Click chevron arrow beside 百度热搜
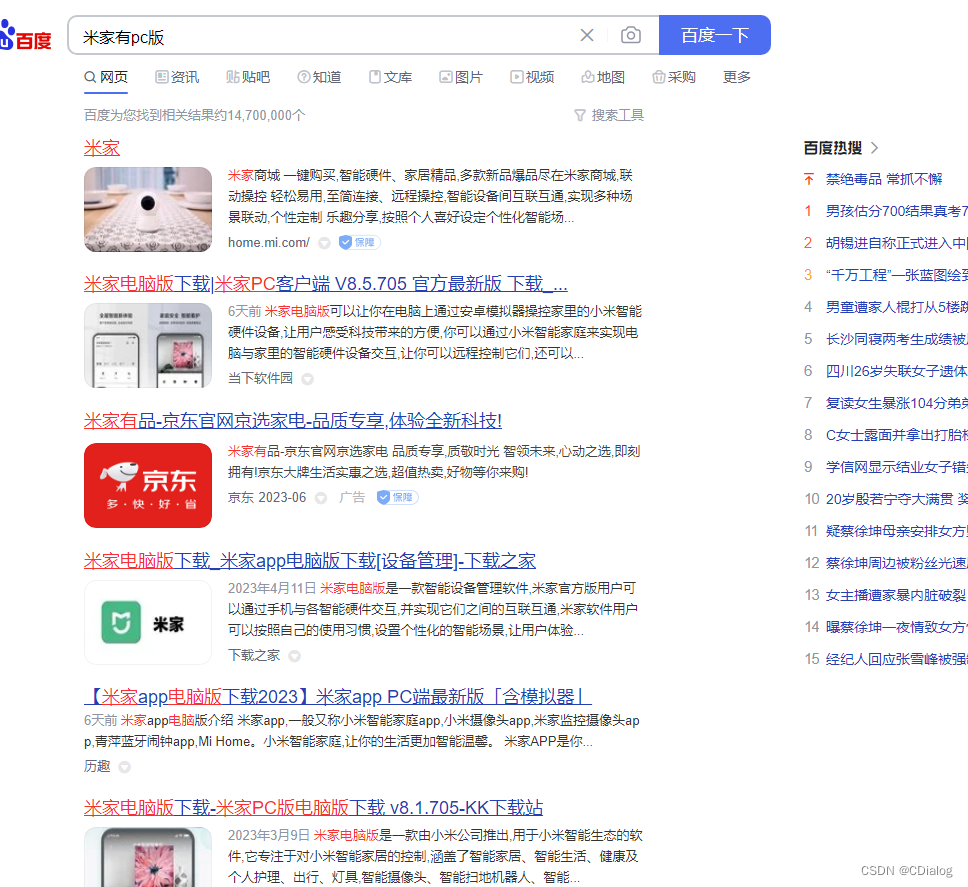This screenshot has width=968, height=887. click(x=874, y=148)
